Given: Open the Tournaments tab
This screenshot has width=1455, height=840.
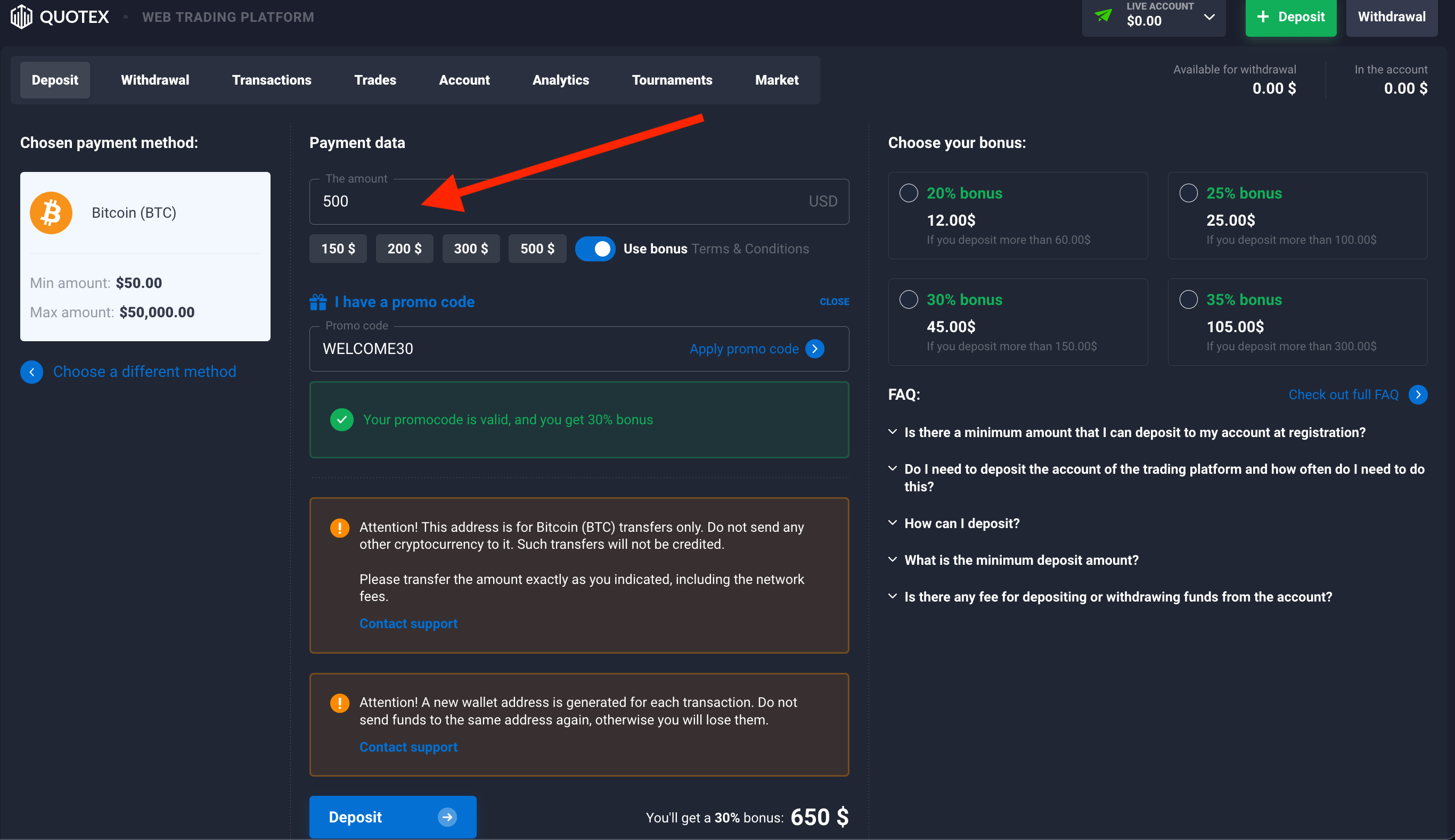Looking at the screenshot, I should point(672,80).
